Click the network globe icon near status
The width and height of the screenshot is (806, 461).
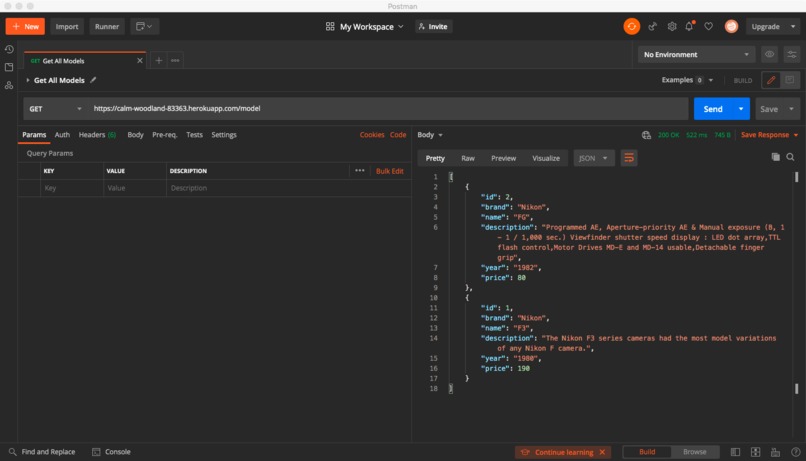[646, 135]
